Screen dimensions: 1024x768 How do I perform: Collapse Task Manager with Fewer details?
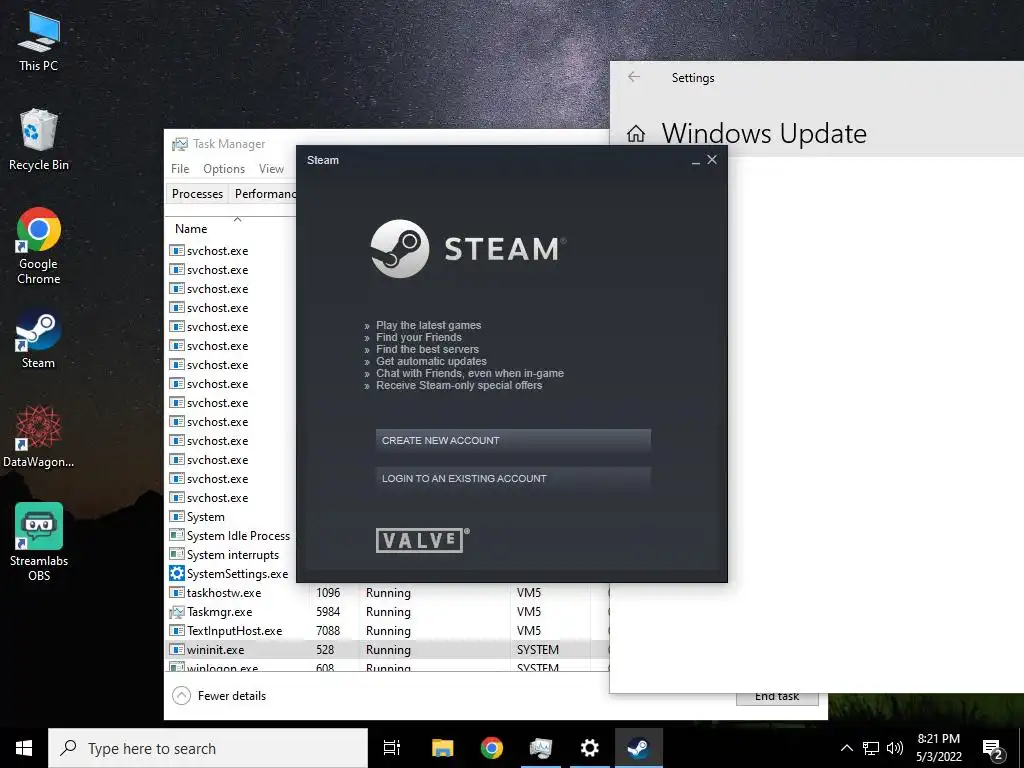click(x=219, y=696)
